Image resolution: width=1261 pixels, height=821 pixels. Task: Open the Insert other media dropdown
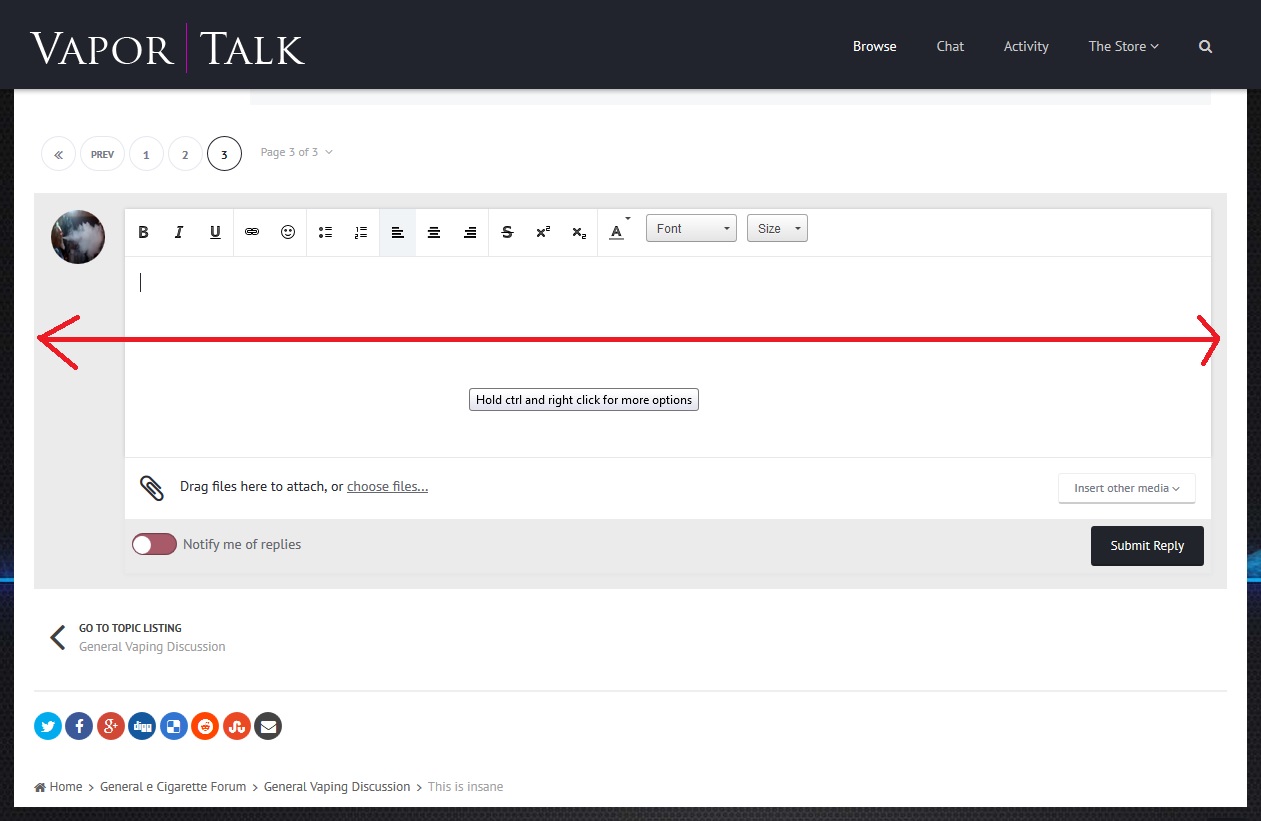click(1126, 488)
